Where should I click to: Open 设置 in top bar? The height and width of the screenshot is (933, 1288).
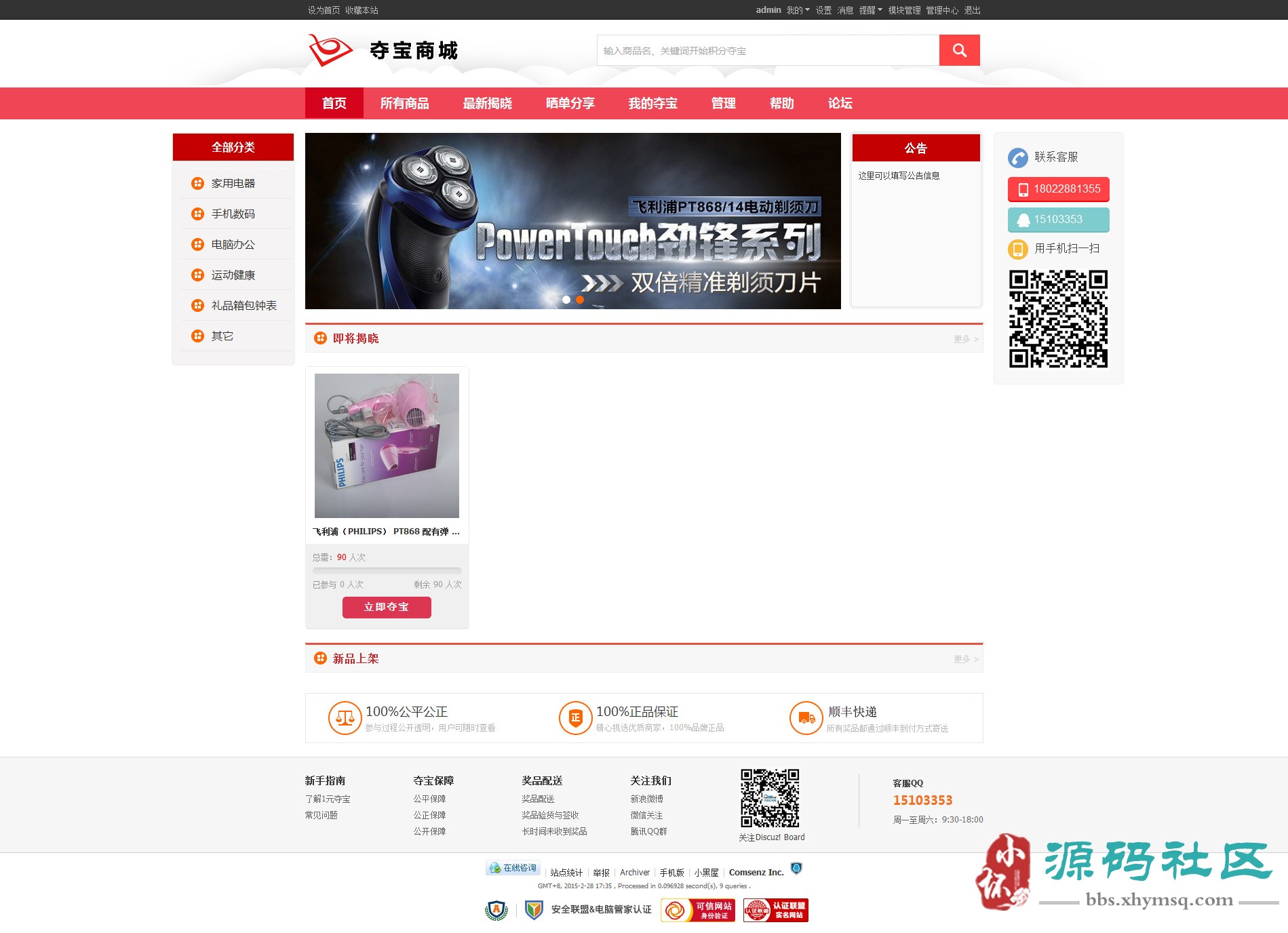[823, 10]
